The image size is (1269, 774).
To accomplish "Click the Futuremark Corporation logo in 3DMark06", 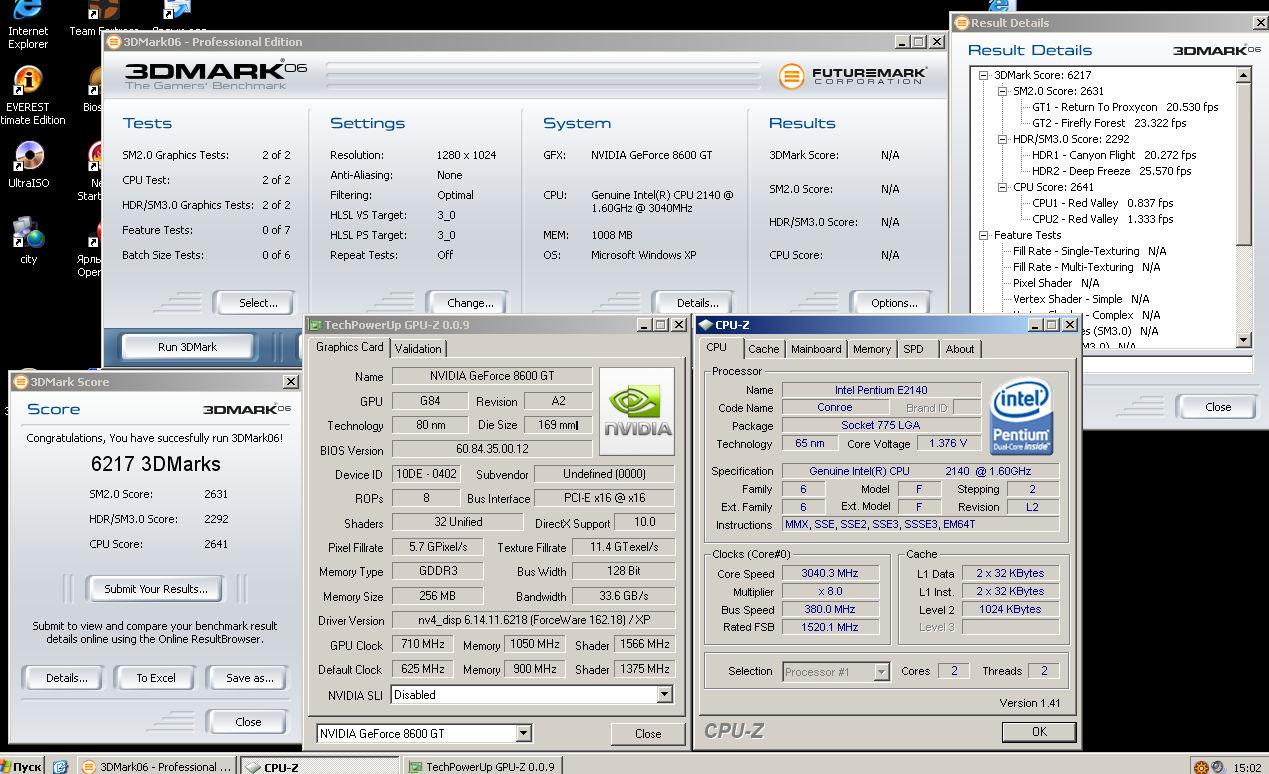I will (853, 76).
